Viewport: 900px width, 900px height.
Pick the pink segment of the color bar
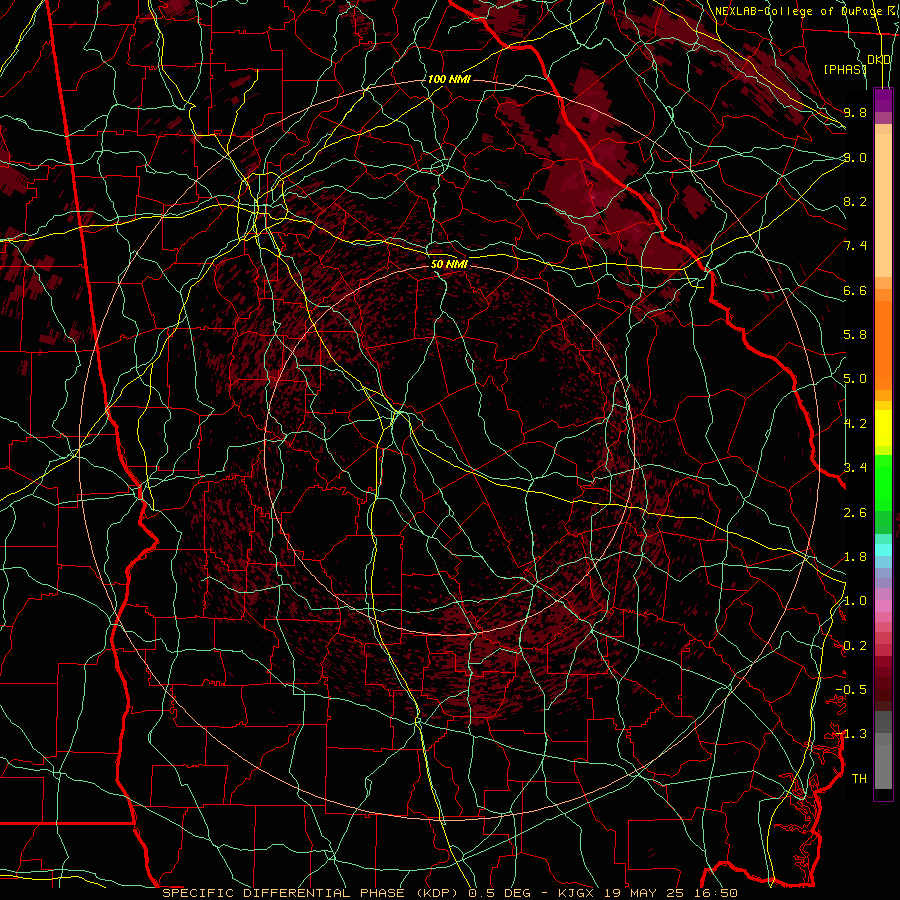click(883, 606)
